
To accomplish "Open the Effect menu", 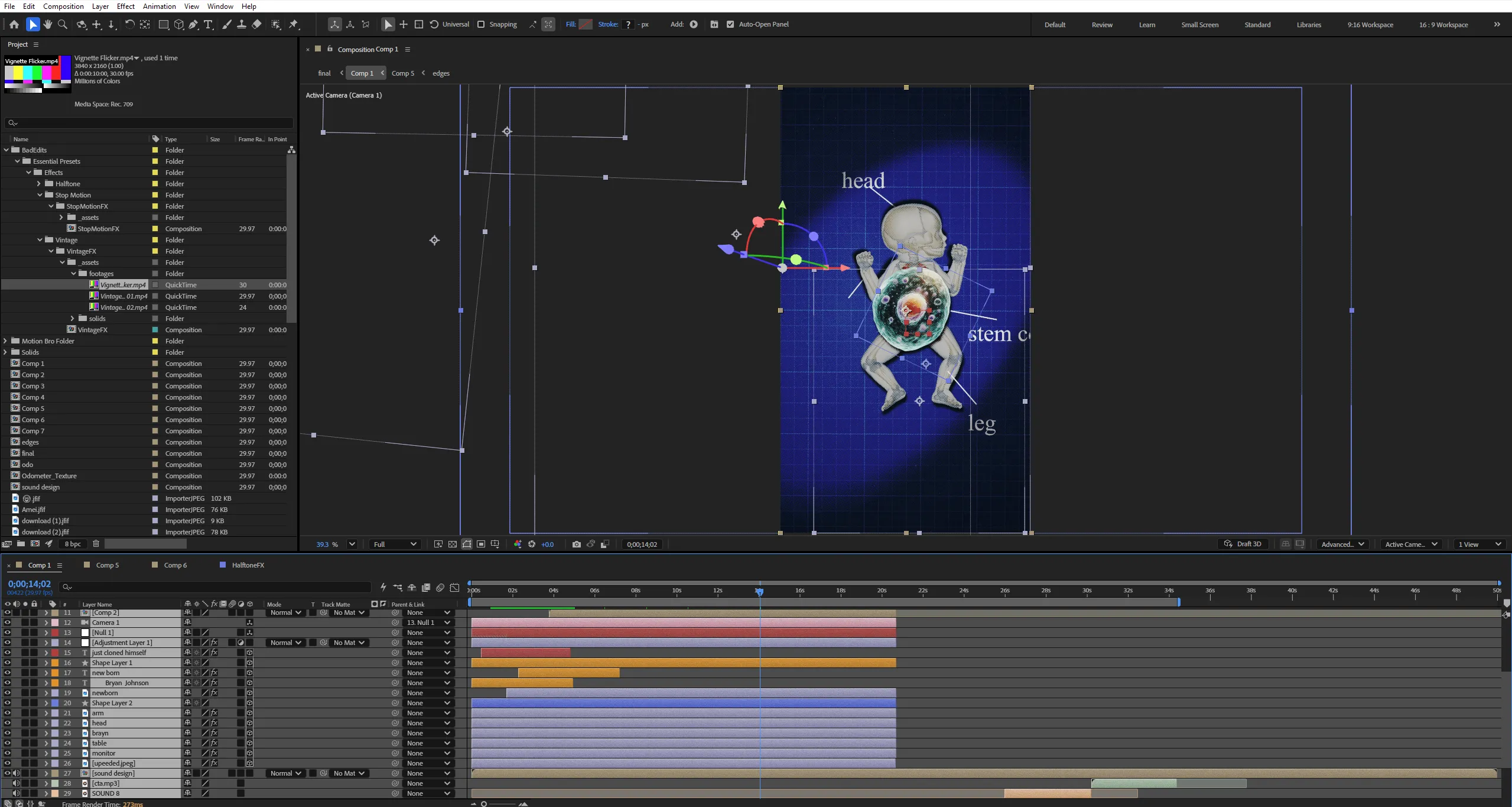I will pyautogui.click(x=126, y=7).
